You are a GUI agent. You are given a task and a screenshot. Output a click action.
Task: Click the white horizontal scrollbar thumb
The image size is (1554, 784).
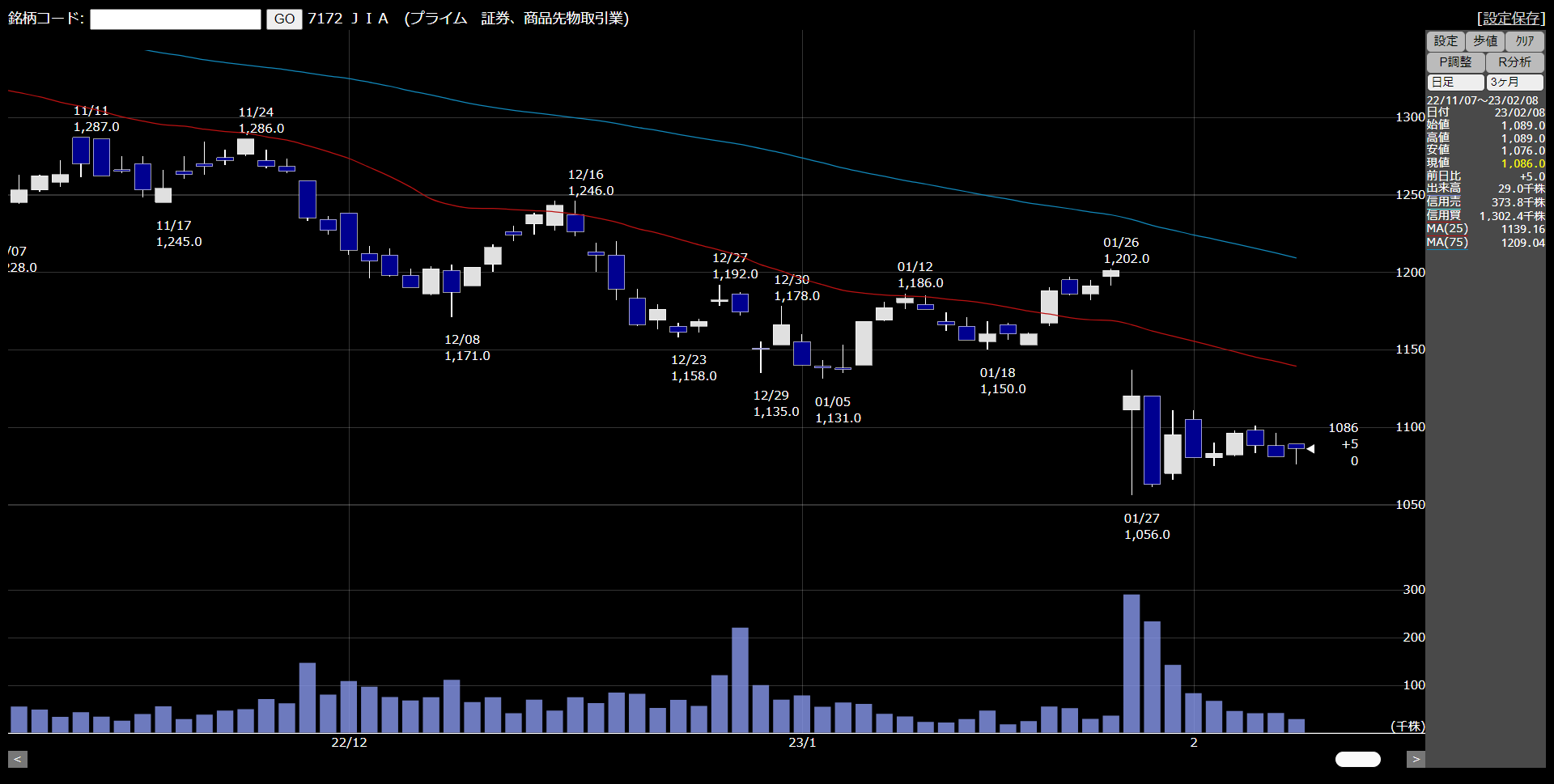coord(1357,759)
